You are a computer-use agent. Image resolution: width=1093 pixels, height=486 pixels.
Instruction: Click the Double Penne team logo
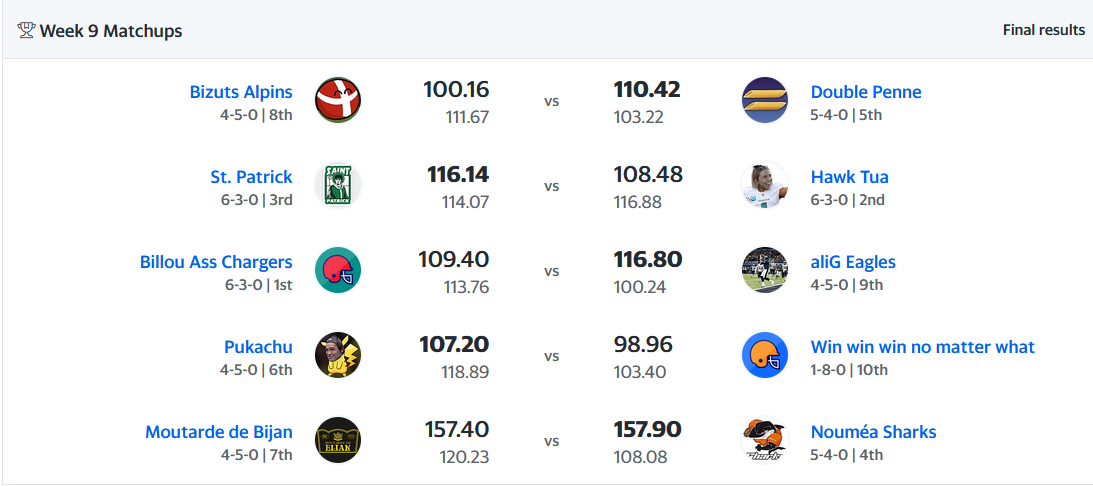click(765, 100)
